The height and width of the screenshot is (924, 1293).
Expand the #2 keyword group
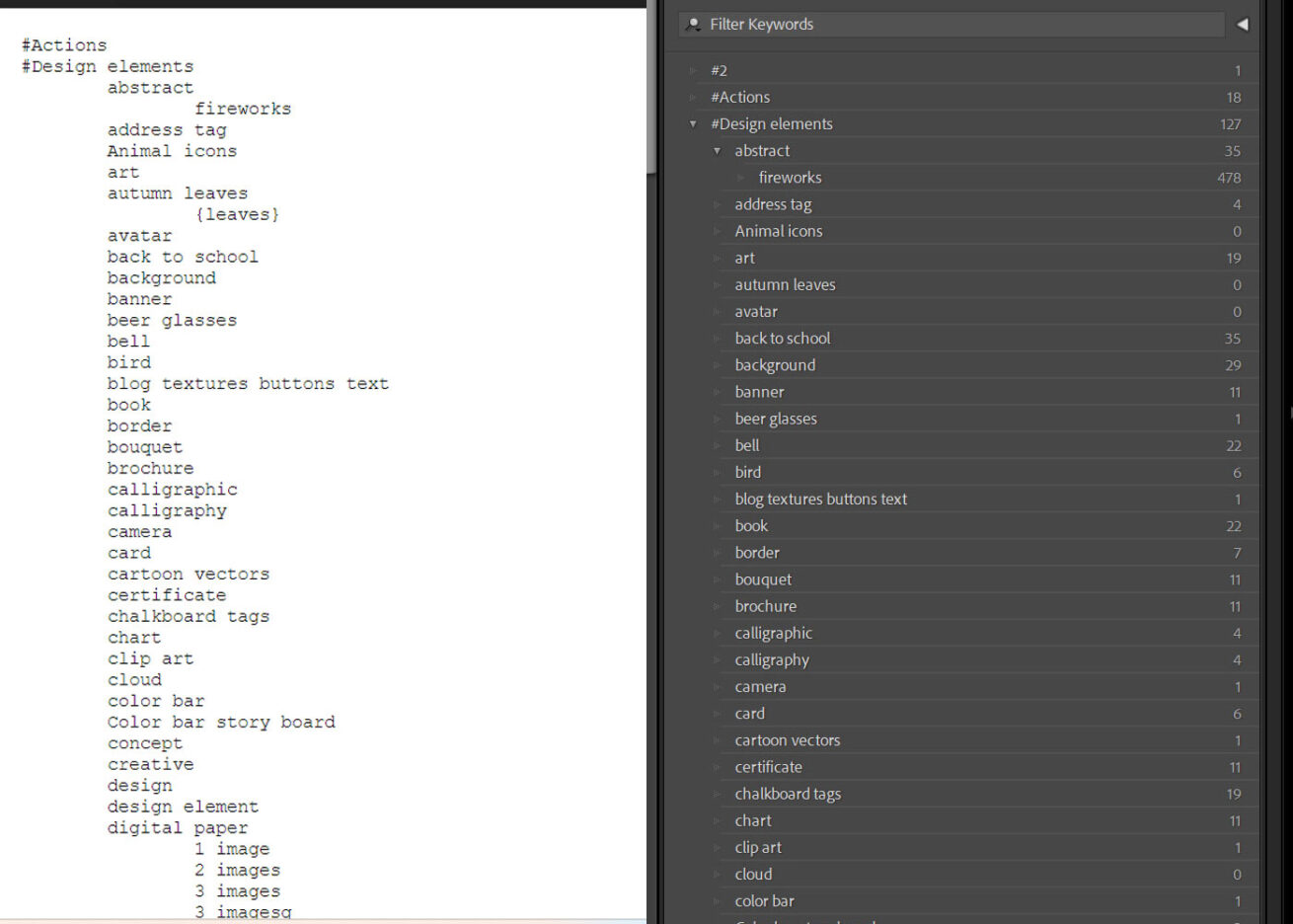coord(693,71)
